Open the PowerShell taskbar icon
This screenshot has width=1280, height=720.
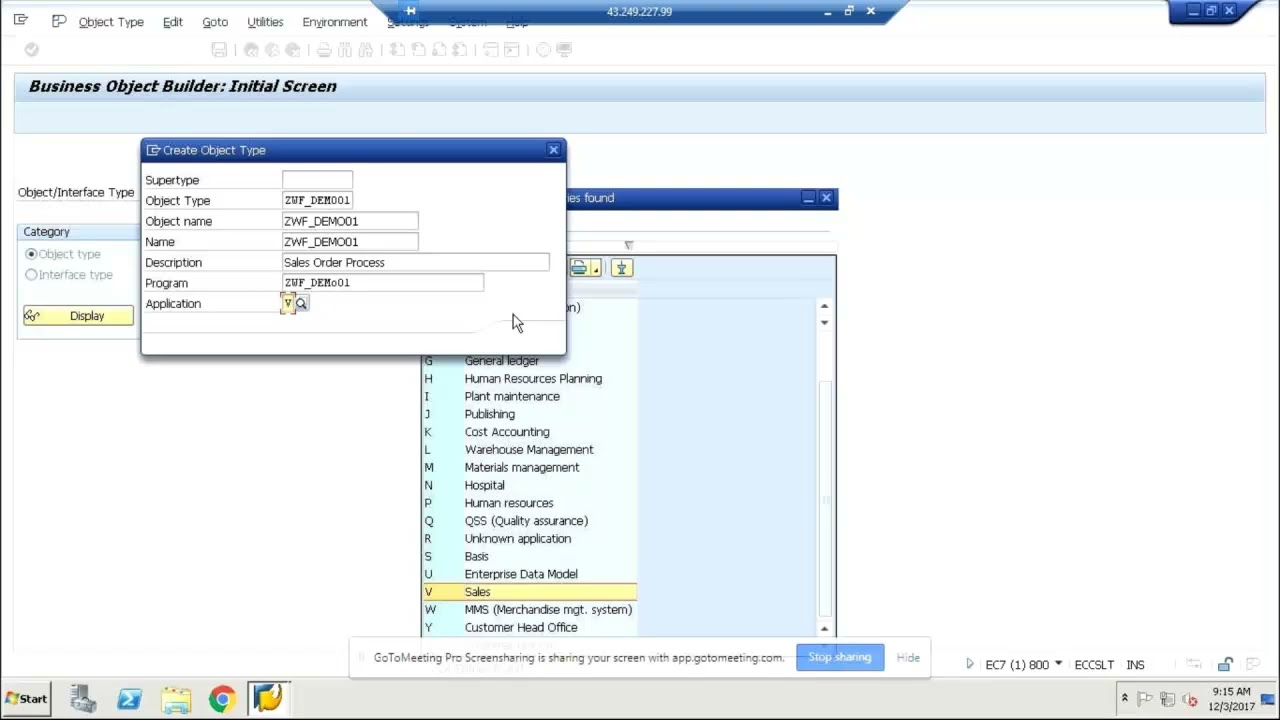[129, 699]
